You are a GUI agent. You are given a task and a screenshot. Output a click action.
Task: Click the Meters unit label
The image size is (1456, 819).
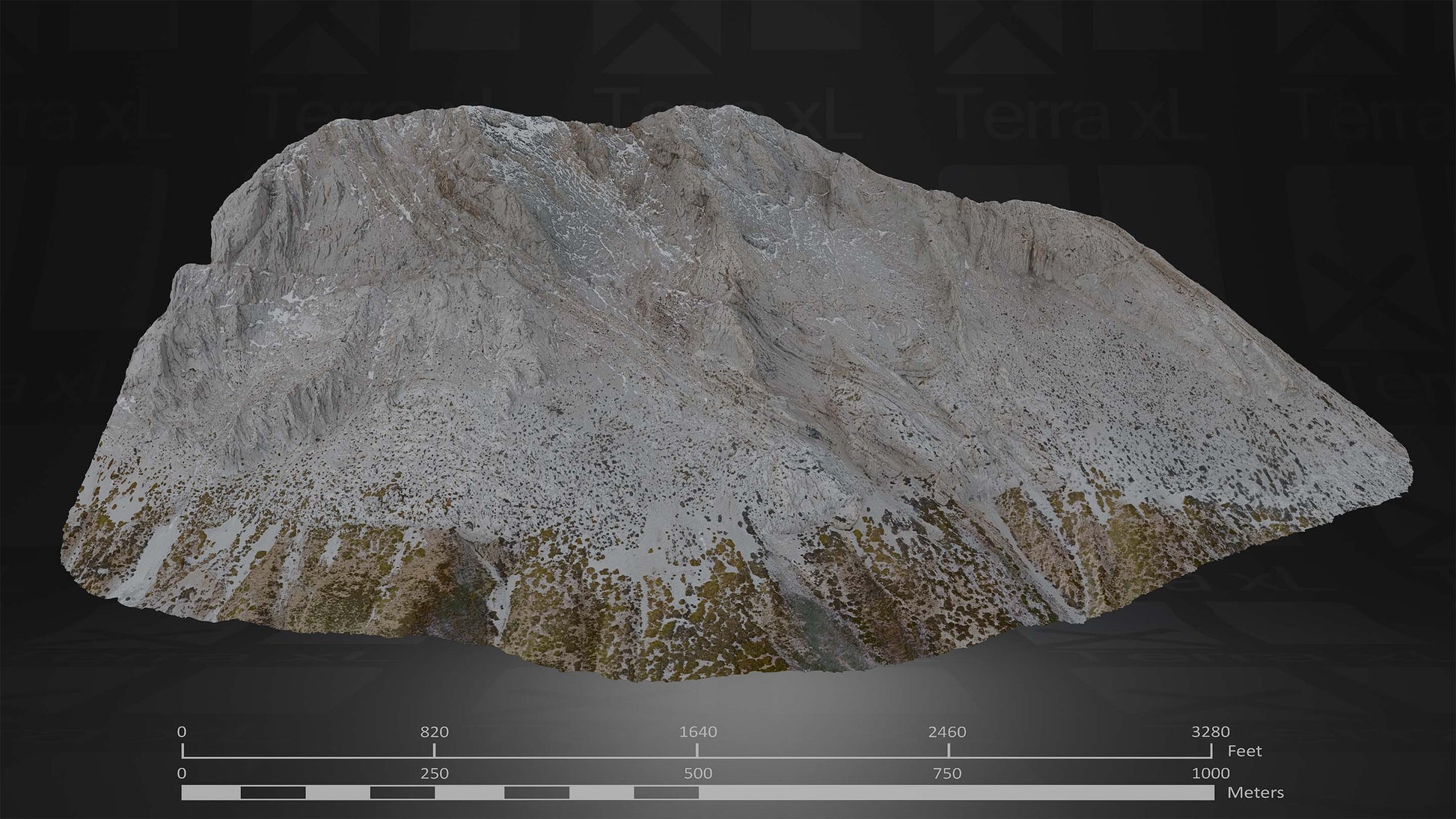point(1255,792)
